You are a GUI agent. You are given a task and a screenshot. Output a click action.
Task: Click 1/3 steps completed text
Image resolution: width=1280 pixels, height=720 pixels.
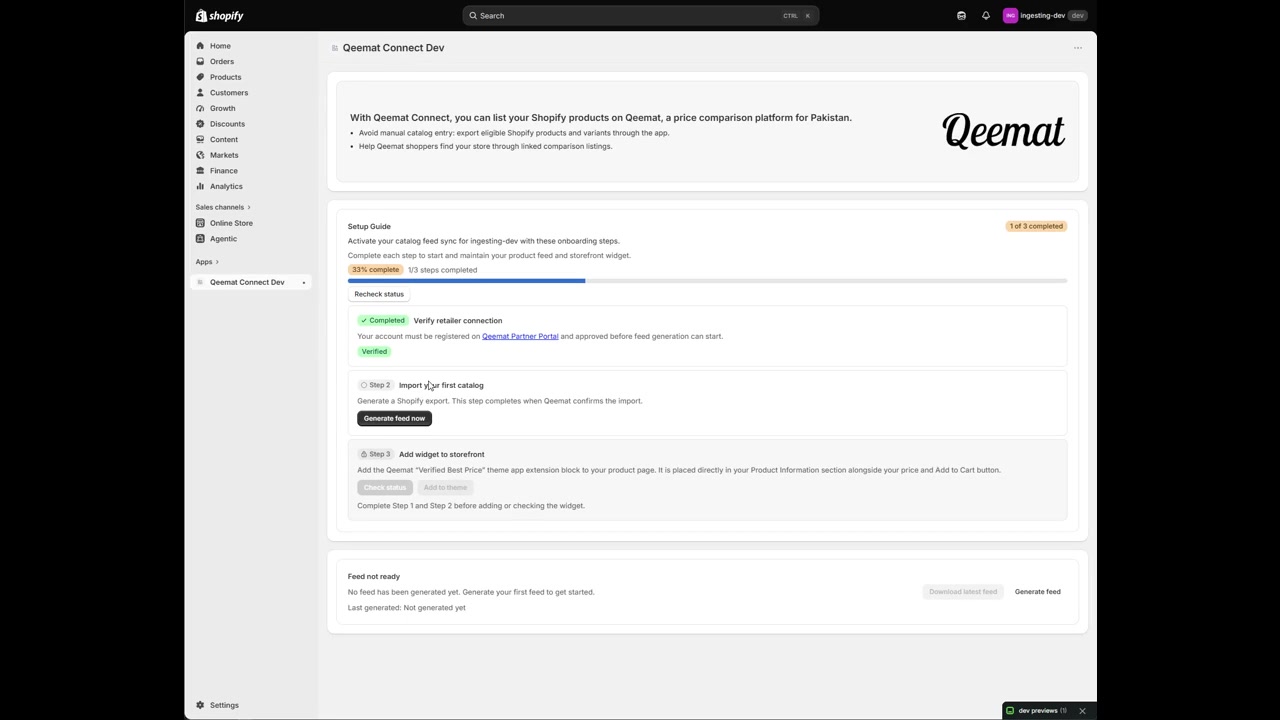[442, 270]
